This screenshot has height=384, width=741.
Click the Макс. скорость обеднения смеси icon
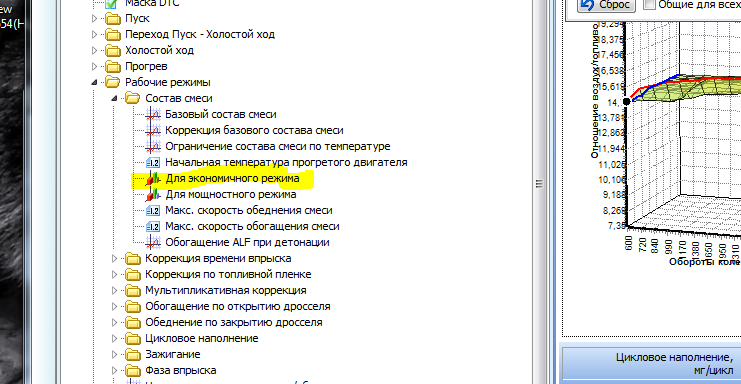pyautogui.click(x=153, y=211)
